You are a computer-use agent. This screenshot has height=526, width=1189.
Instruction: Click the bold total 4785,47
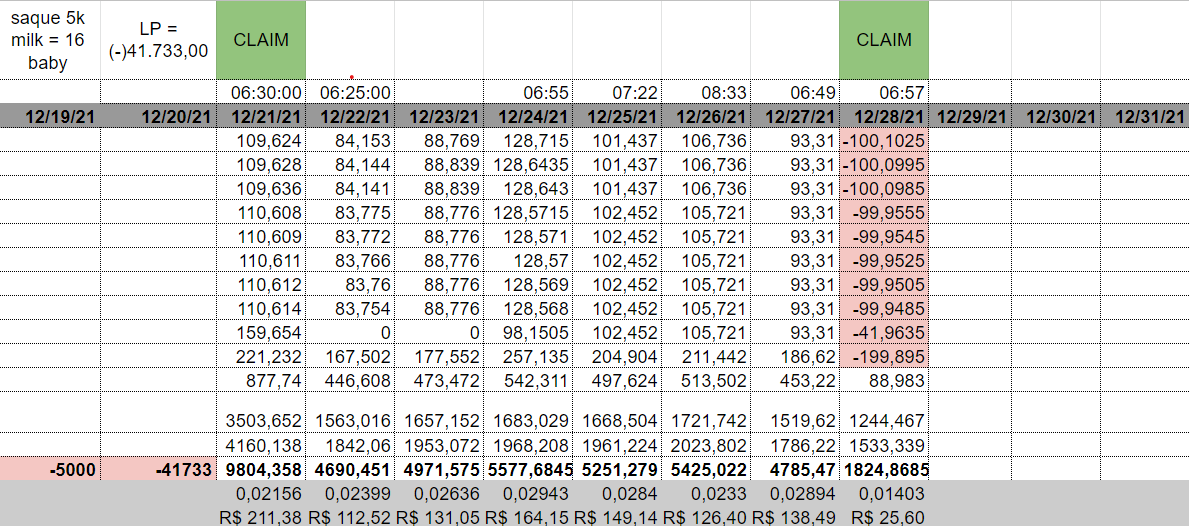(x=795, y=469)
